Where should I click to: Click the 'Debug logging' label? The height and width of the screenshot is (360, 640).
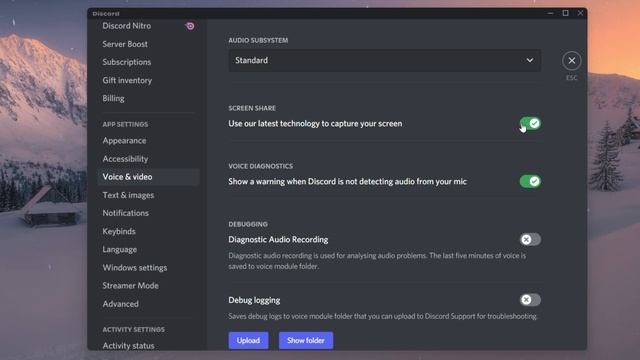coord(254,300)
